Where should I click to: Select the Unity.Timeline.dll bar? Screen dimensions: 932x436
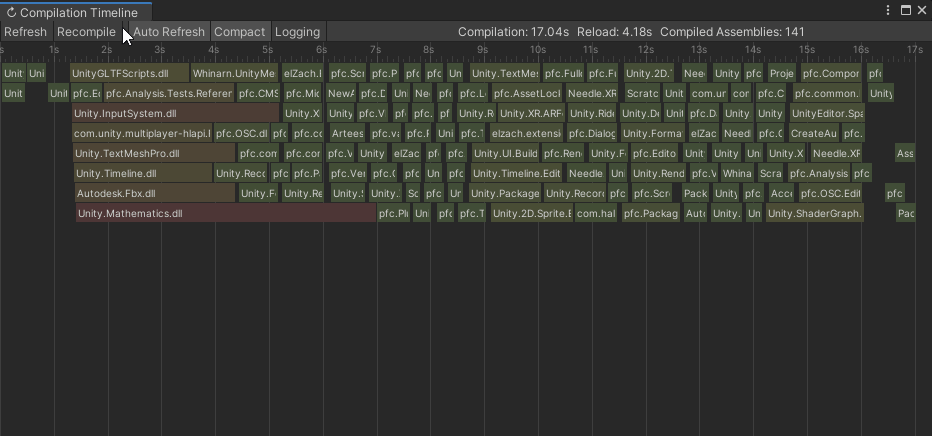(143, 173)
